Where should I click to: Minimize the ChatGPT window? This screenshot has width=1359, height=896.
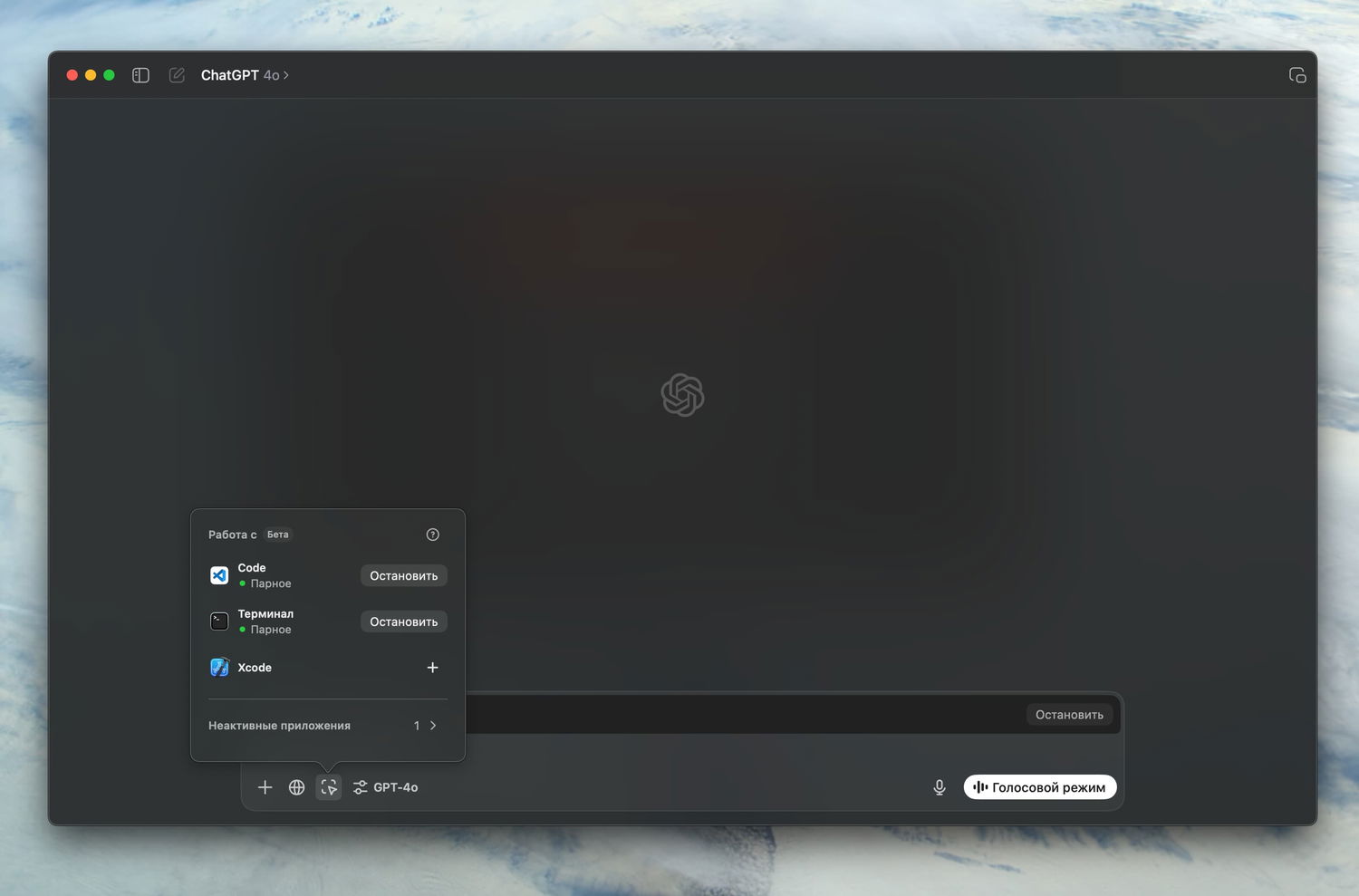(x=91, y=75)
